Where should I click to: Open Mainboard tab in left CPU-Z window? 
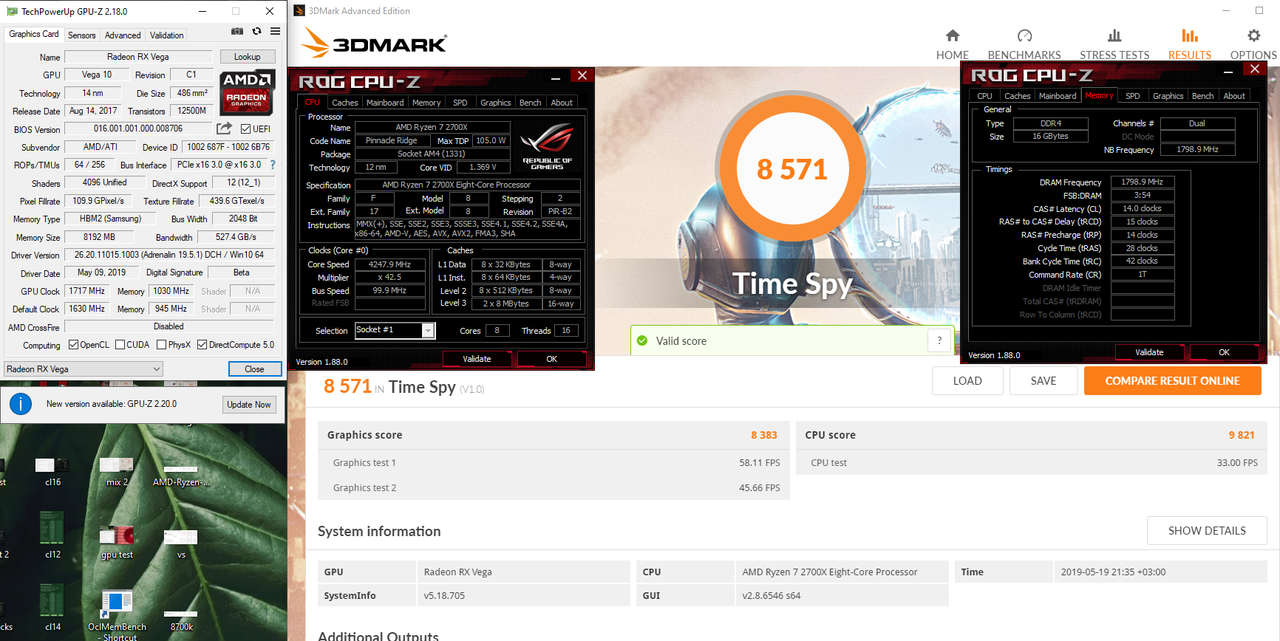[x=385, y=102]
